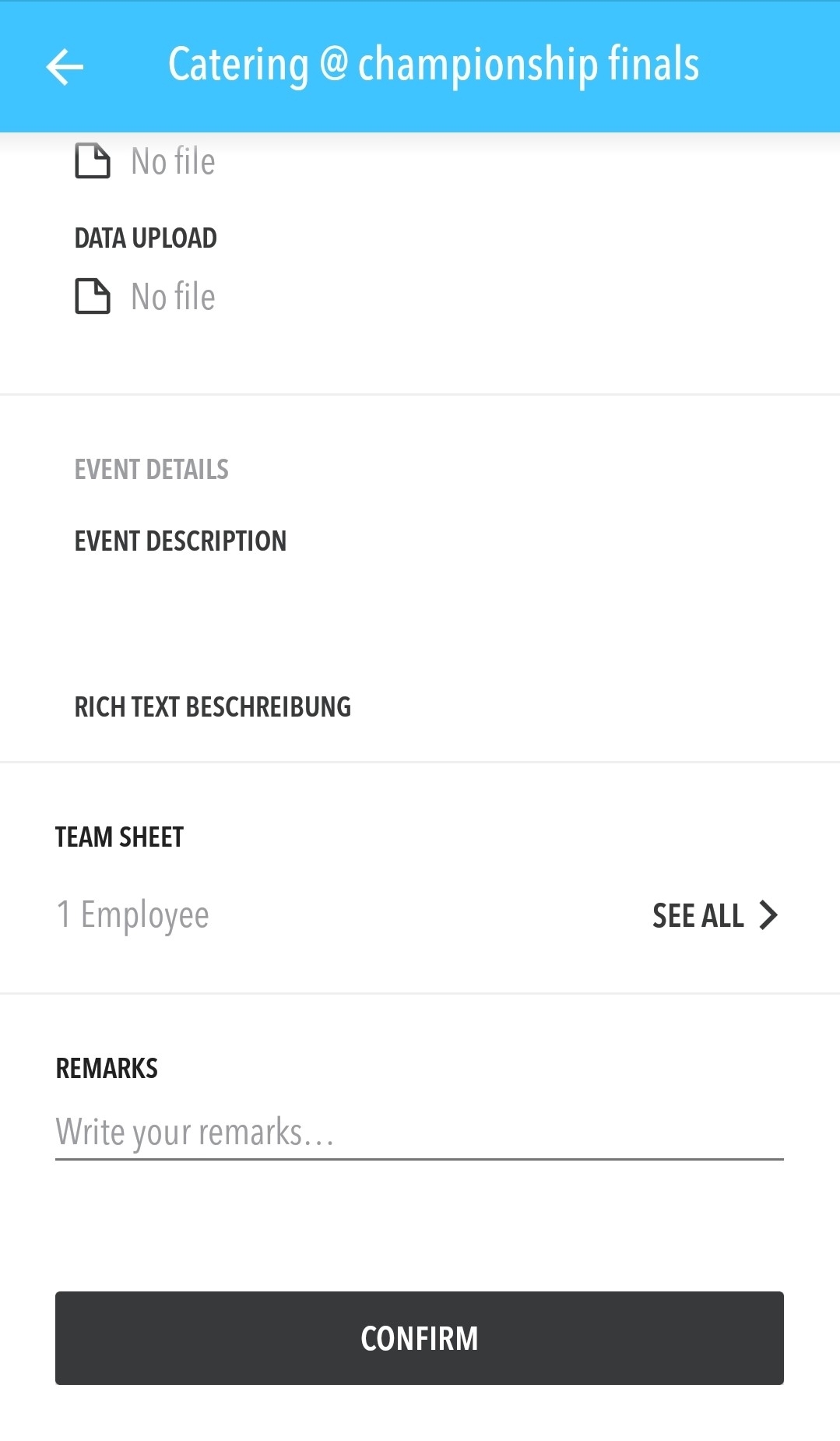
Task: Click the TEAM SHEET heading
Action: point(119,837)
